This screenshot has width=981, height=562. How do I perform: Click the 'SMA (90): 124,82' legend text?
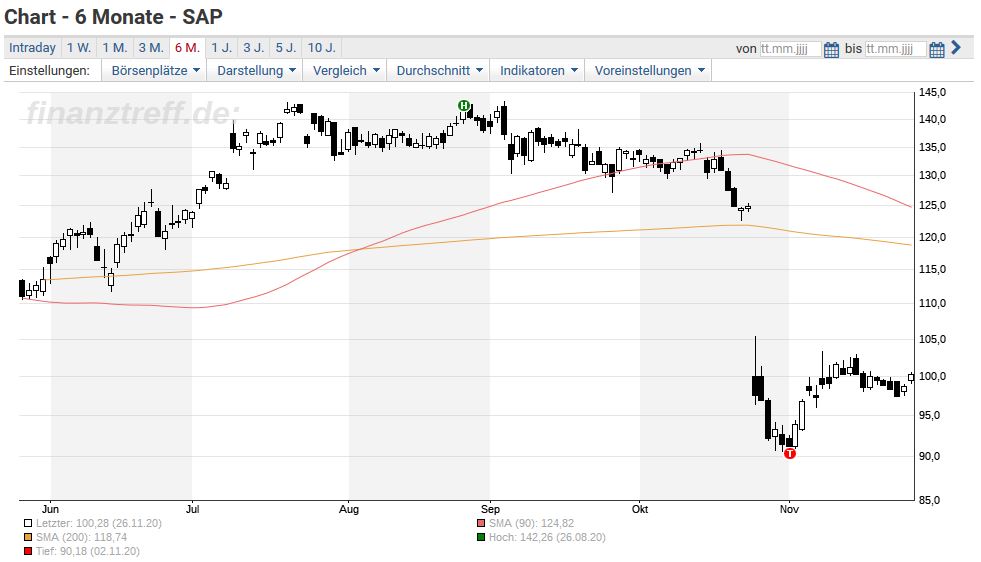click(x=531, y=523)
